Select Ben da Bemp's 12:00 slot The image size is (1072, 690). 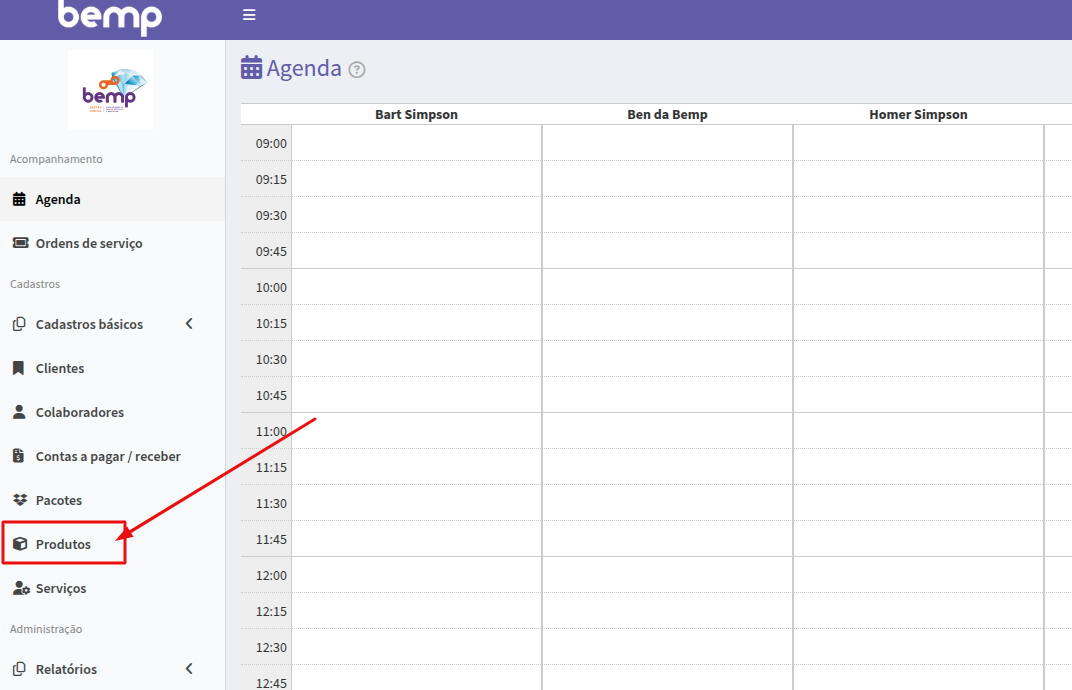pos(667,575)
